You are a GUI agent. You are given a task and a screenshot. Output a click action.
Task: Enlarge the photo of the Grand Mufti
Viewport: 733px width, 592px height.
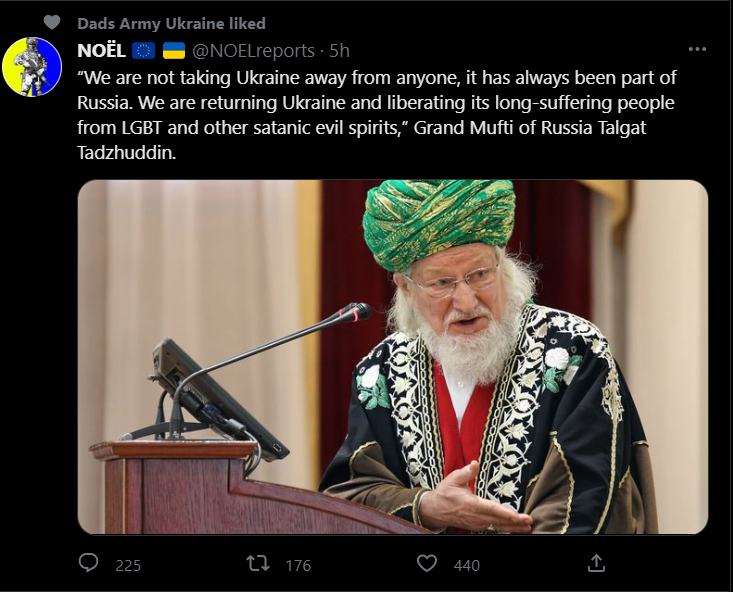click(393, 357)
